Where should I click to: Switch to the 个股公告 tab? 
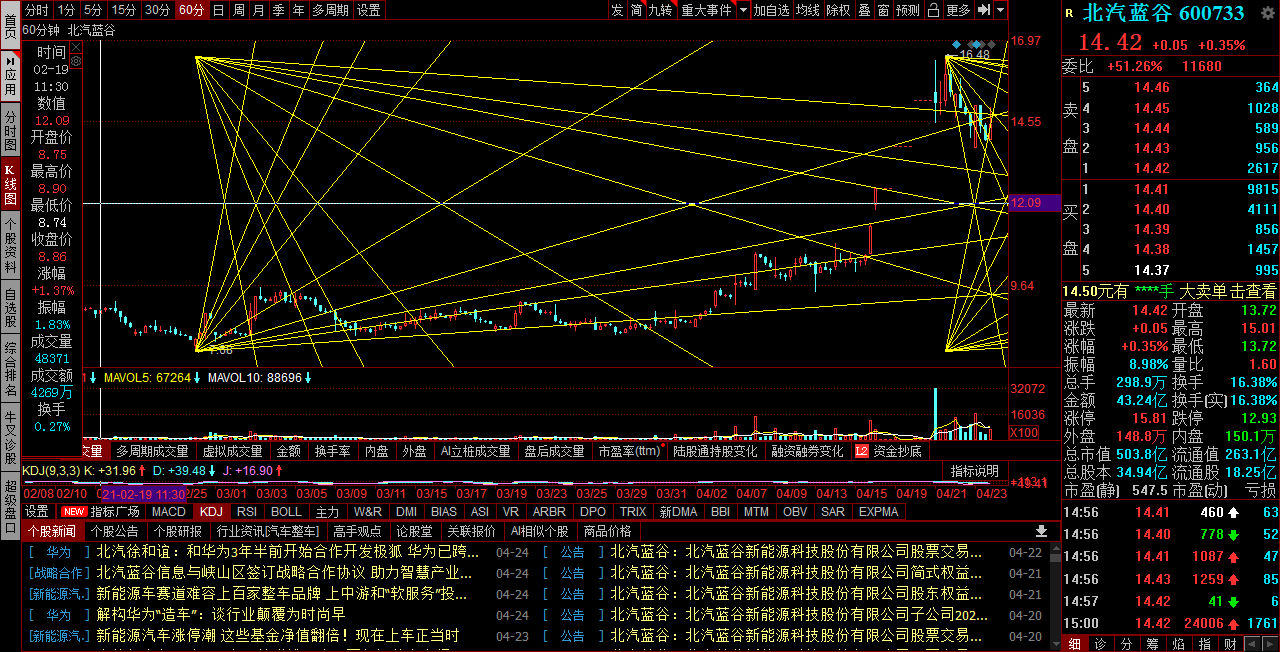(114, 531)
